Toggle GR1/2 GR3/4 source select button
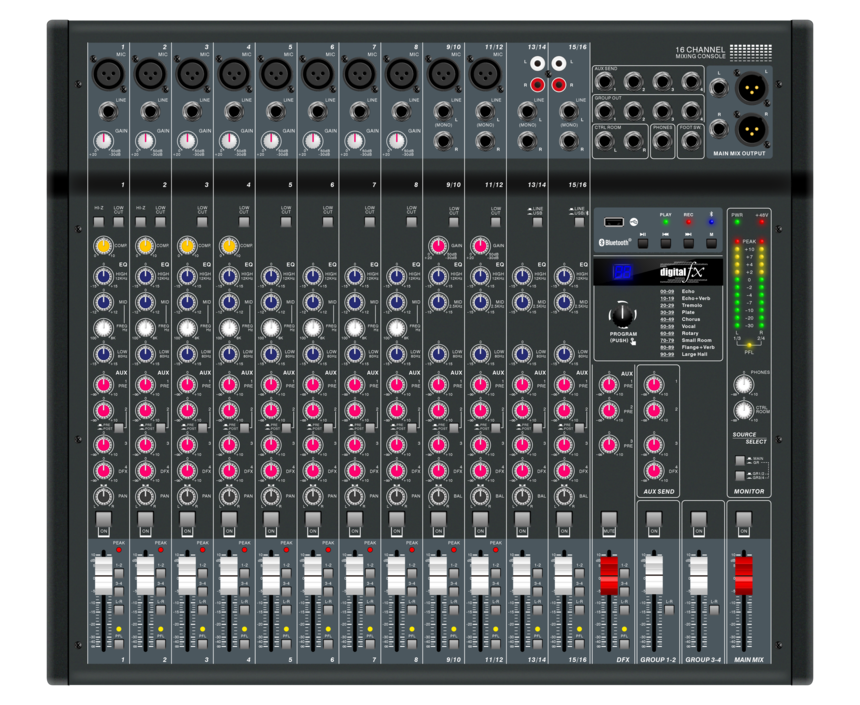Screen dimensions: 860x705 coord(740,475)
